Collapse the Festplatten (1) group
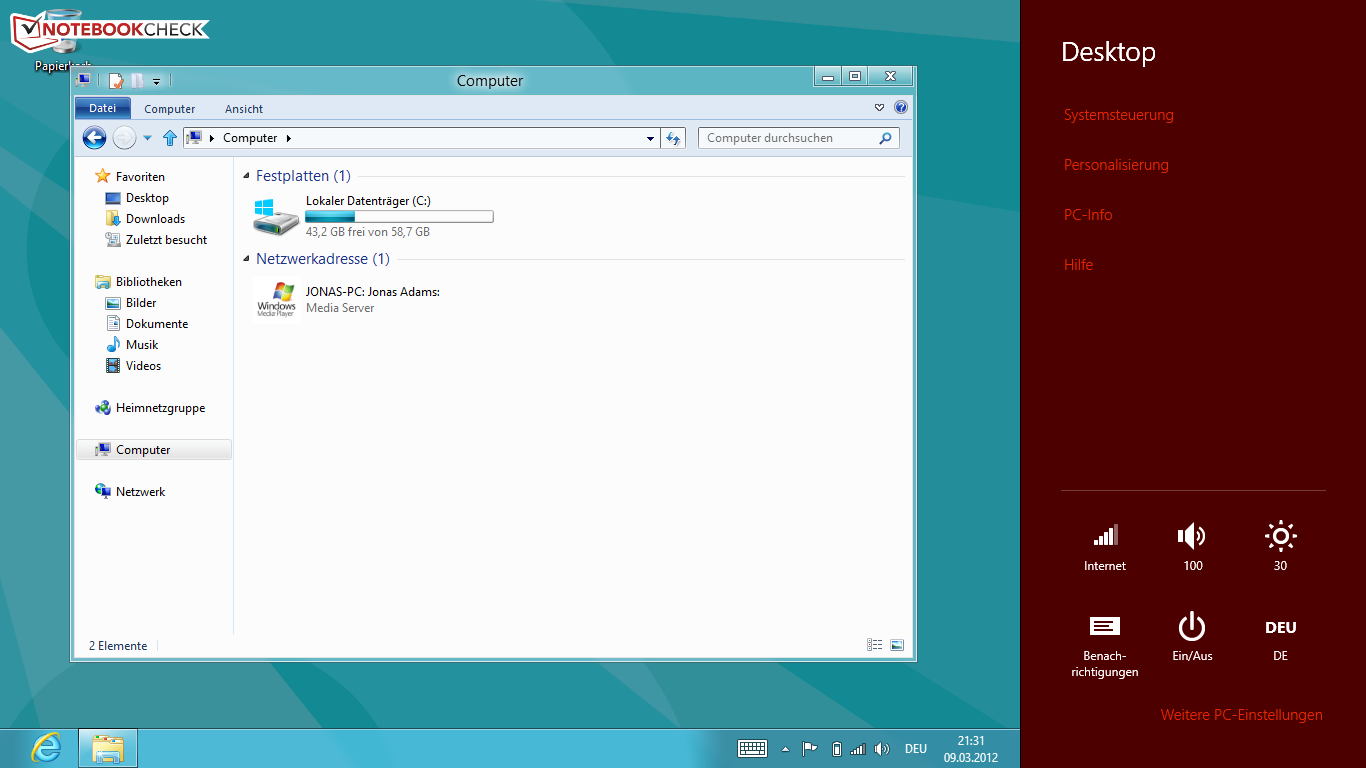This screenshot has width=1366, height=768. click(x=248, y=176)
